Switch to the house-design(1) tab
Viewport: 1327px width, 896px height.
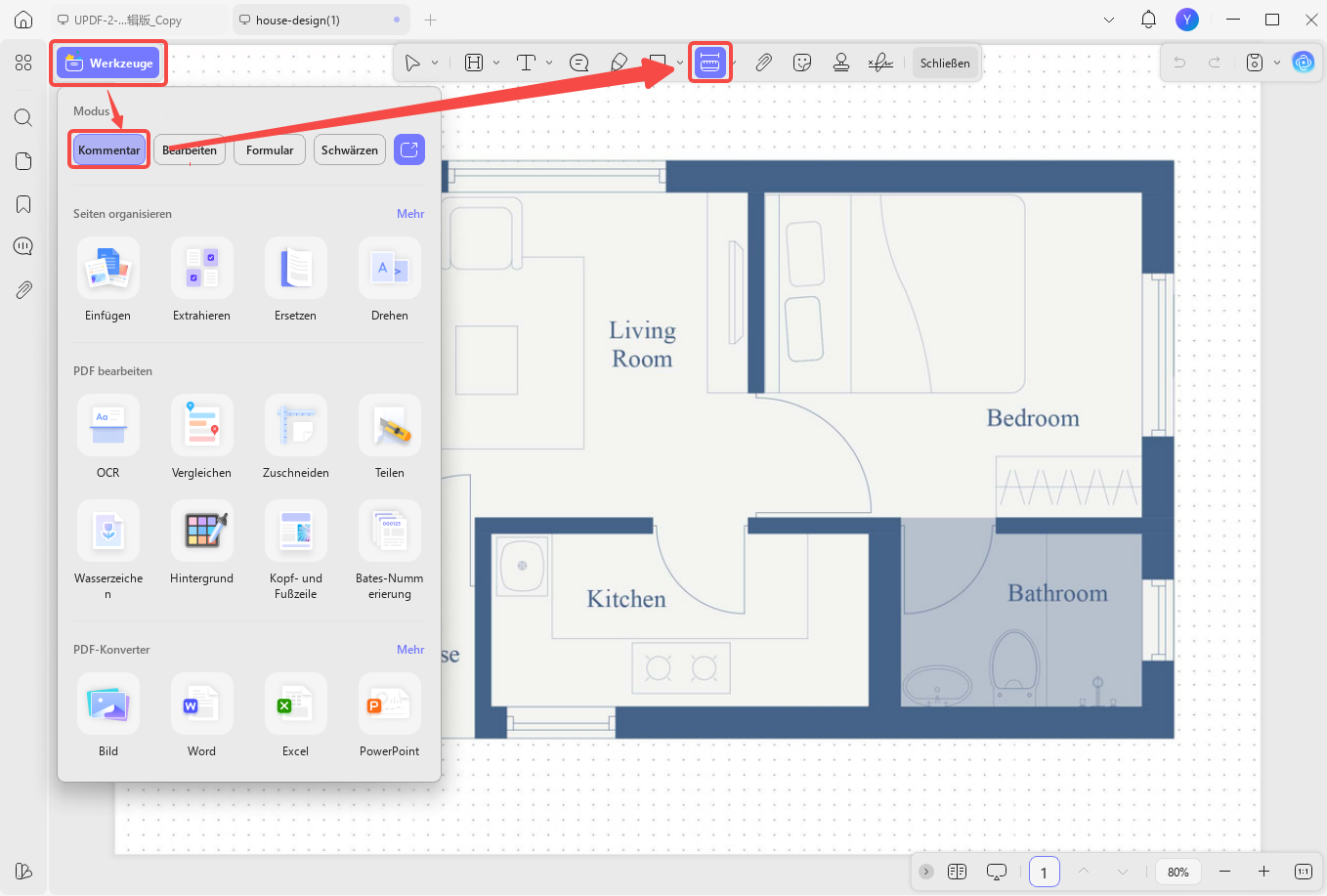point(321,20)
